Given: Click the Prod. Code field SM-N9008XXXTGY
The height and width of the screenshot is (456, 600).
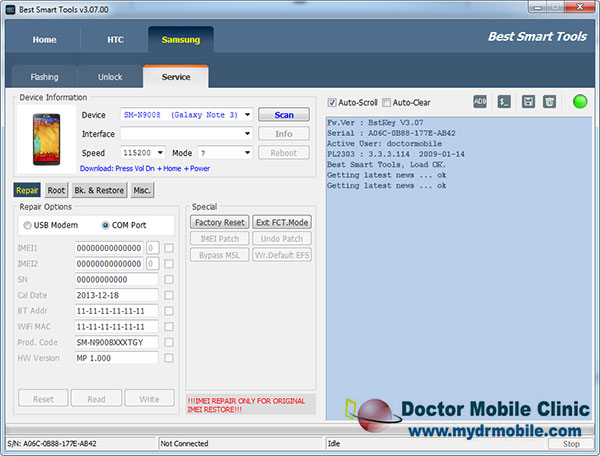Looking at the screenshot, I should (116, 342).
